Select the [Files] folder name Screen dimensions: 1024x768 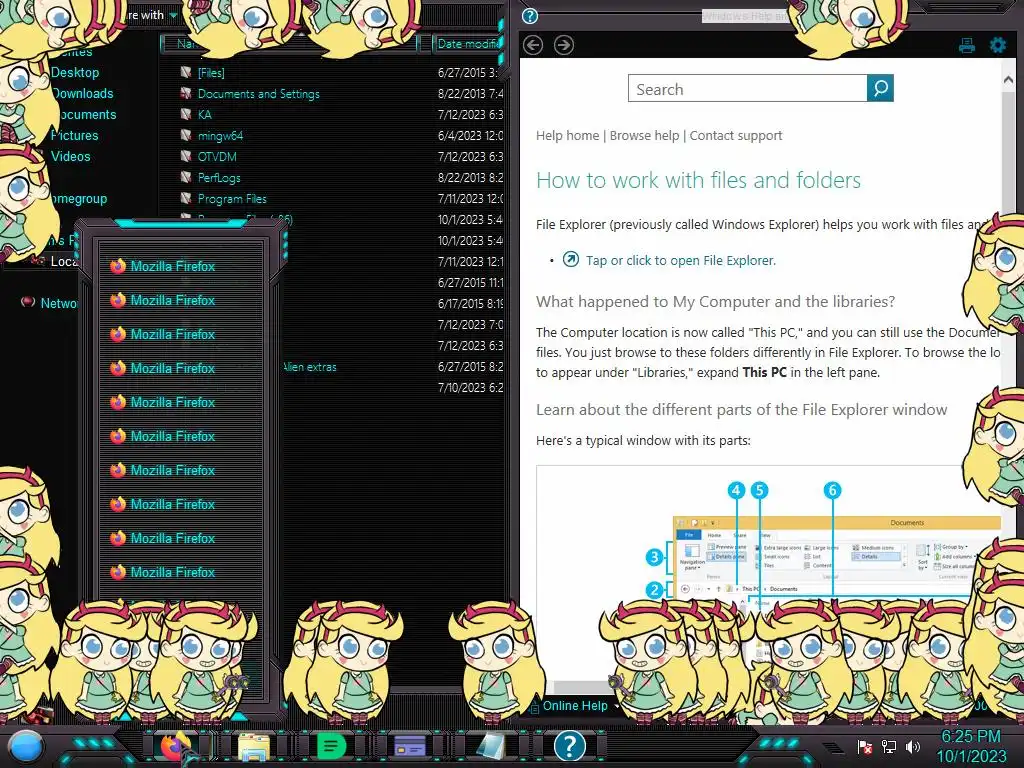click(x=211, y=72)
